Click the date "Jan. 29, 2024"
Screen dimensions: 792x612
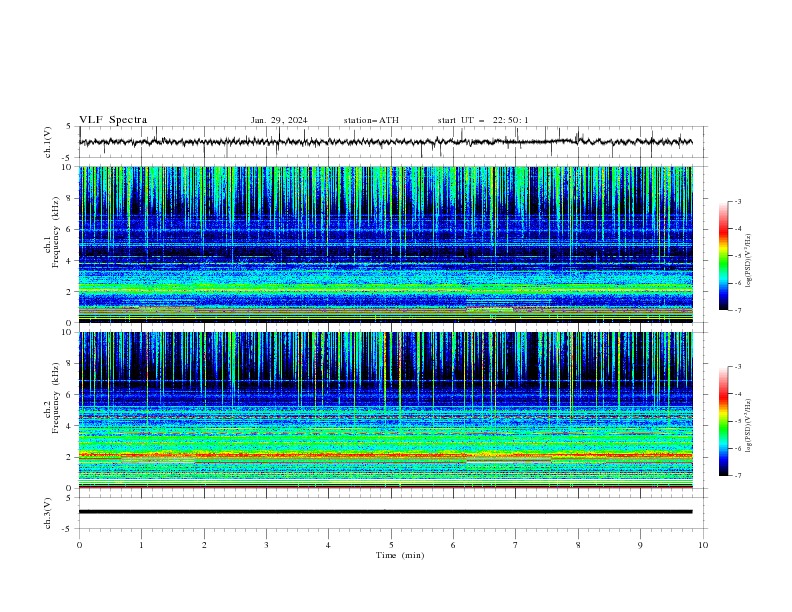(279, 120)
